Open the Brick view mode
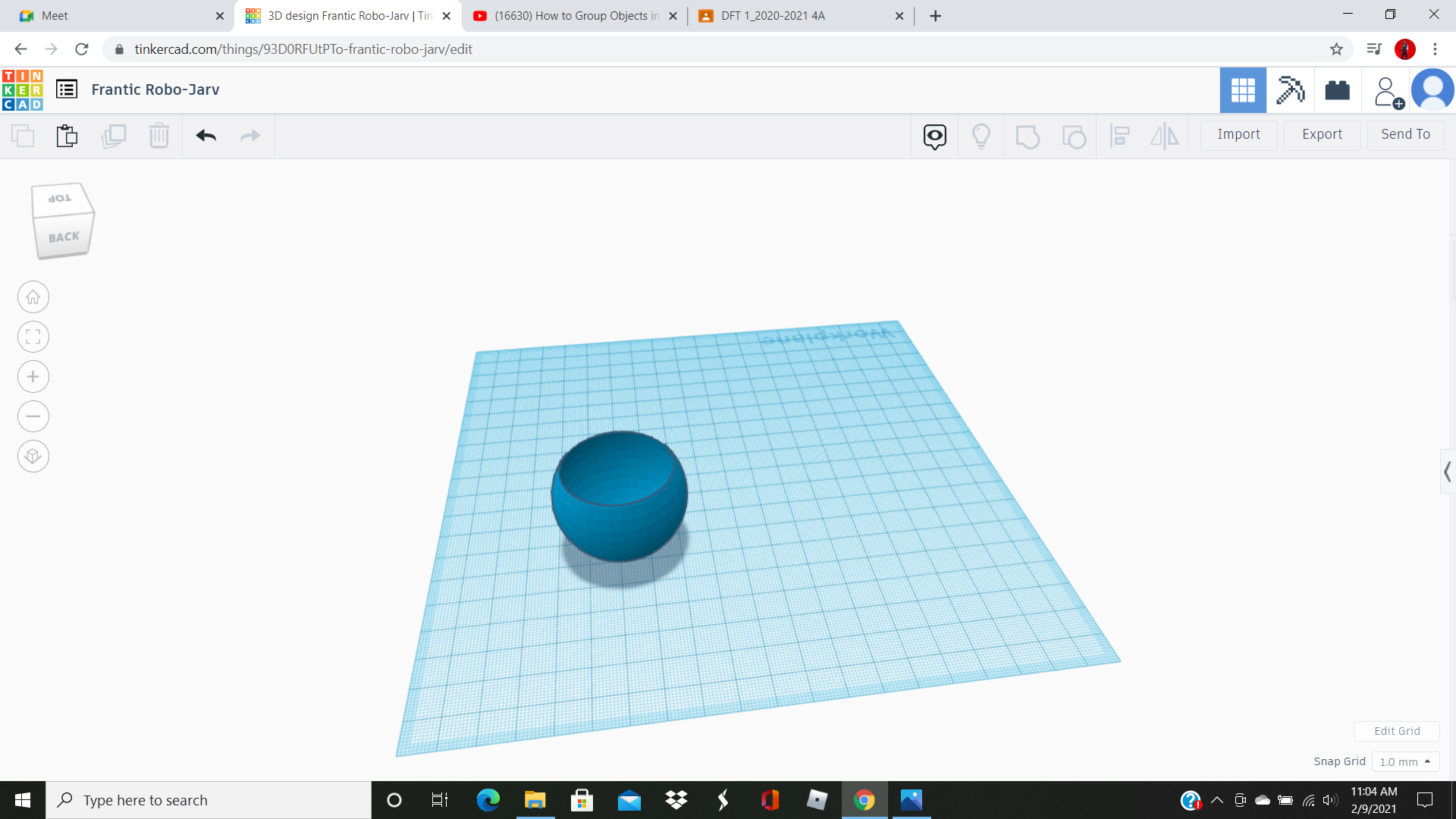1456x819 pixels. coord(1337,90)
